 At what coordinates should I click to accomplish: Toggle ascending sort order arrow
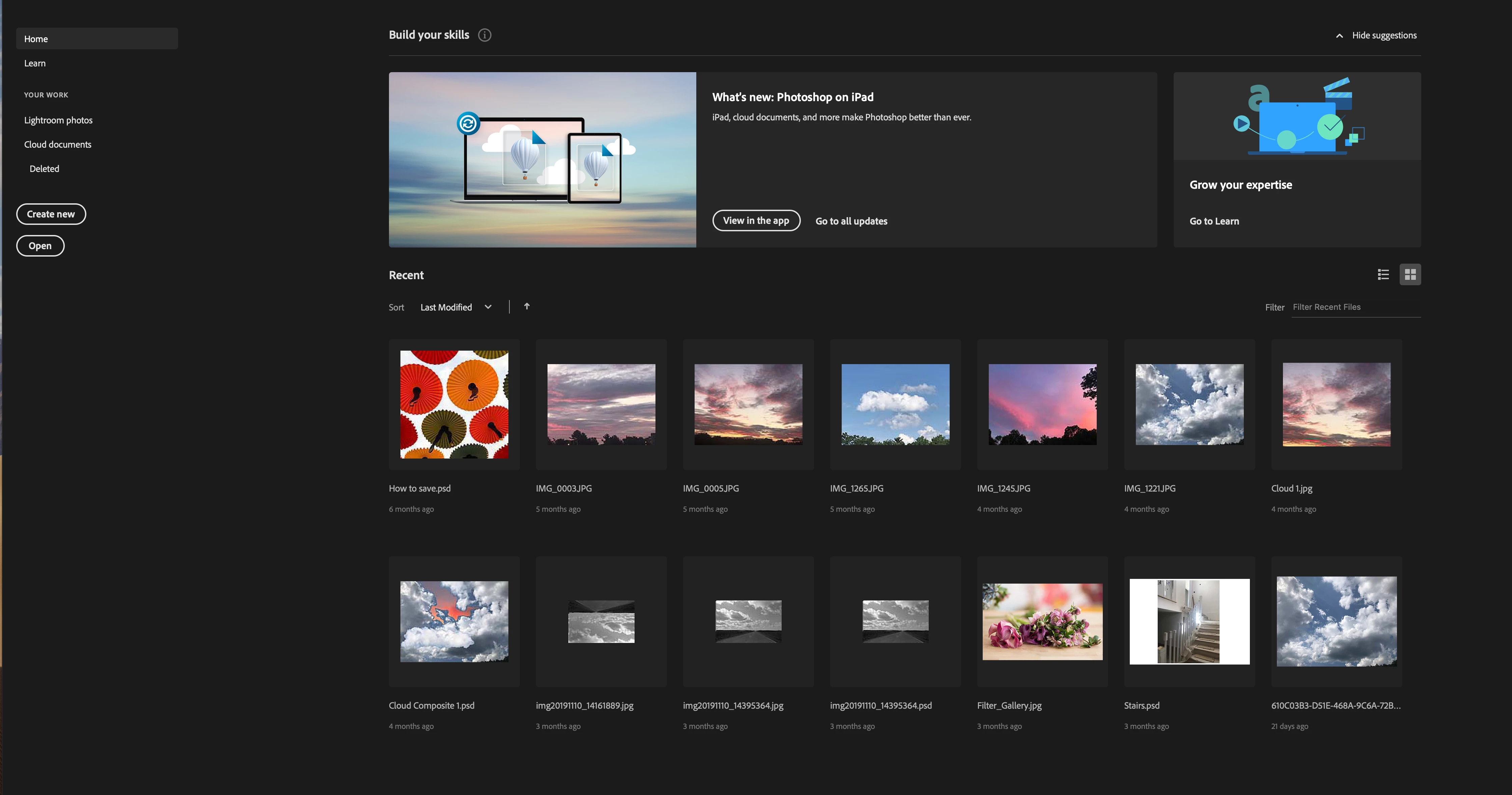527,306
